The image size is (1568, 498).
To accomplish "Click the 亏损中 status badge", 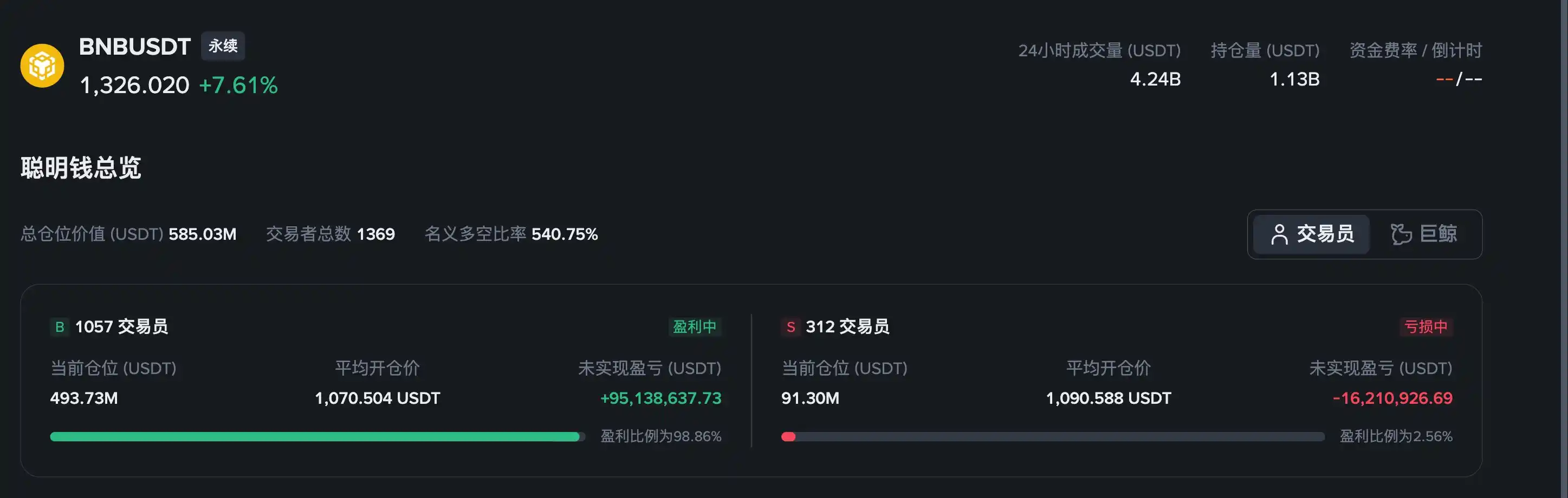I will 1426,327.
